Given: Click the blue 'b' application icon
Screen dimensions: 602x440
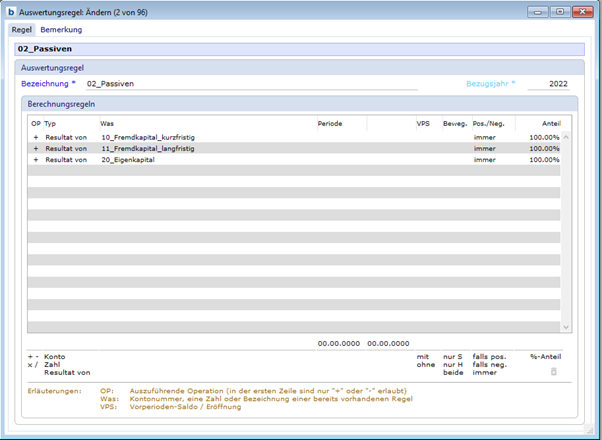Looking at the screenshot, I should point(11,12).
